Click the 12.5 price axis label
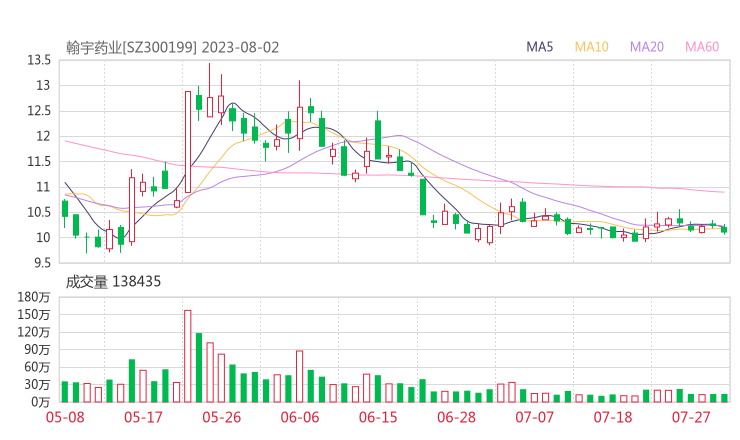Viewport: 740px width, 440px height. (39, 111)
